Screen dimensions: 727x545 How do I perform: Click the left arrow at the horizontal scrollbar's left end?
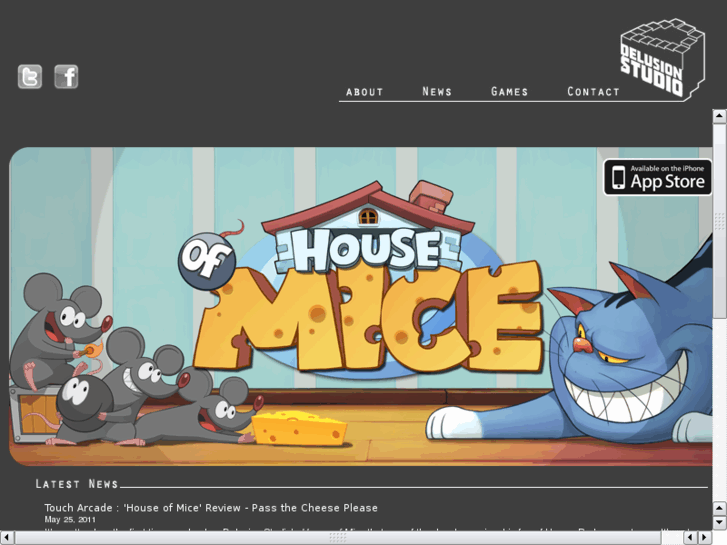(x=7, y=538)
